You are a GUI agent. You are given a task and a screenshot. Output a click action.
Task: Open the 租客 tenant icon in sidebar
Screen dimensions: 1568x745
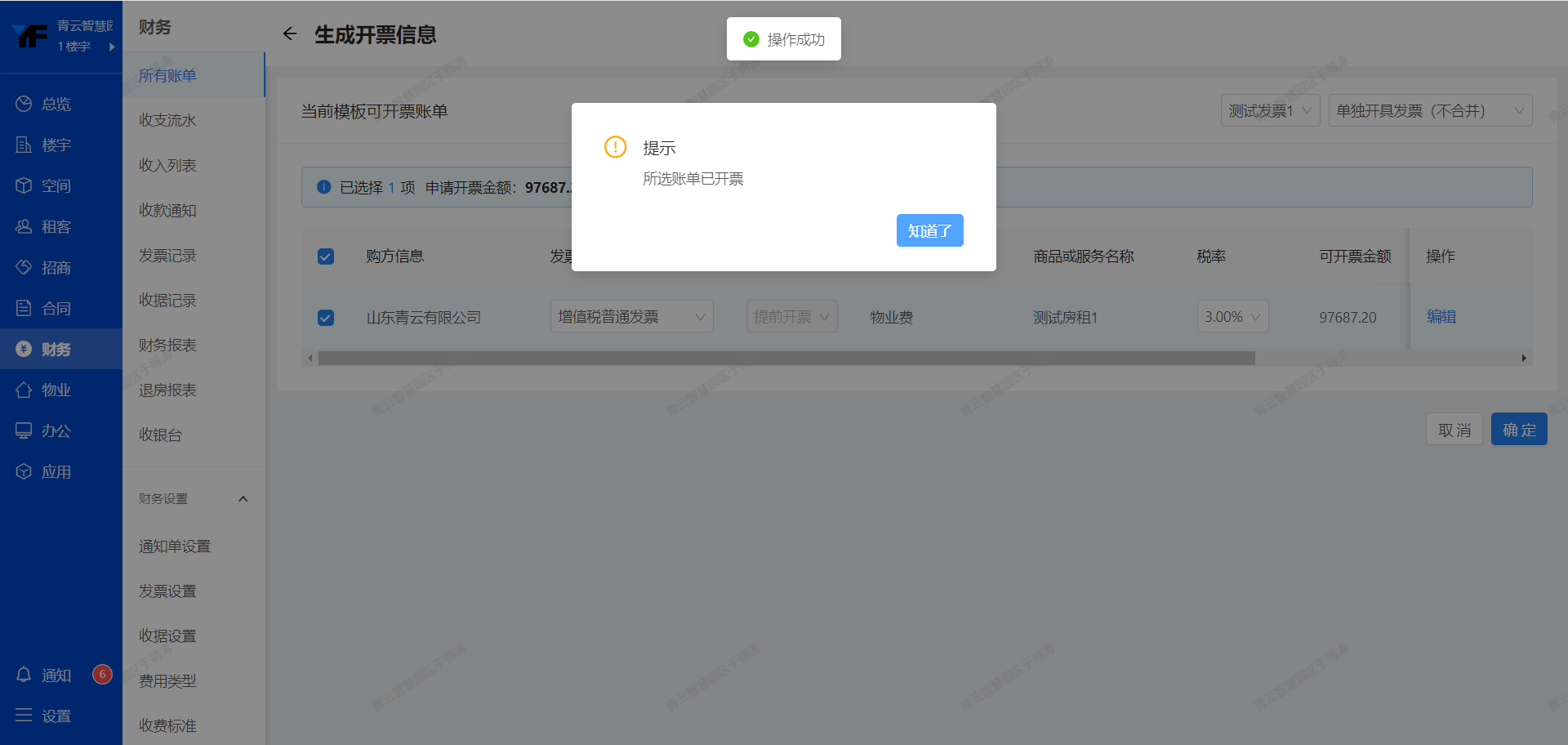24,226
